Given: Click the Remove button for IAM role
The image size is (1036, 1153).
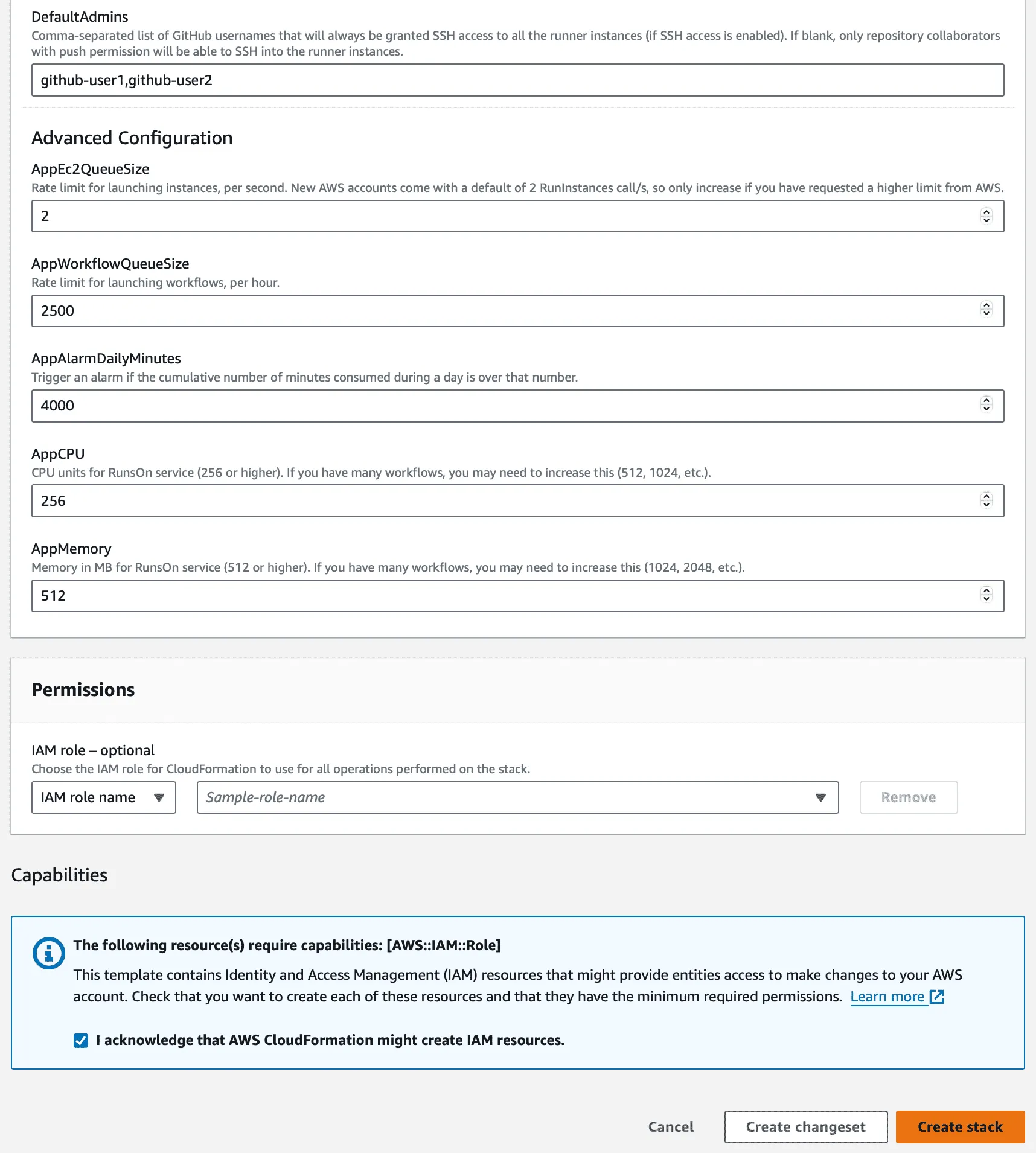Looking at the screenshot, I should [x=908, y=797].
